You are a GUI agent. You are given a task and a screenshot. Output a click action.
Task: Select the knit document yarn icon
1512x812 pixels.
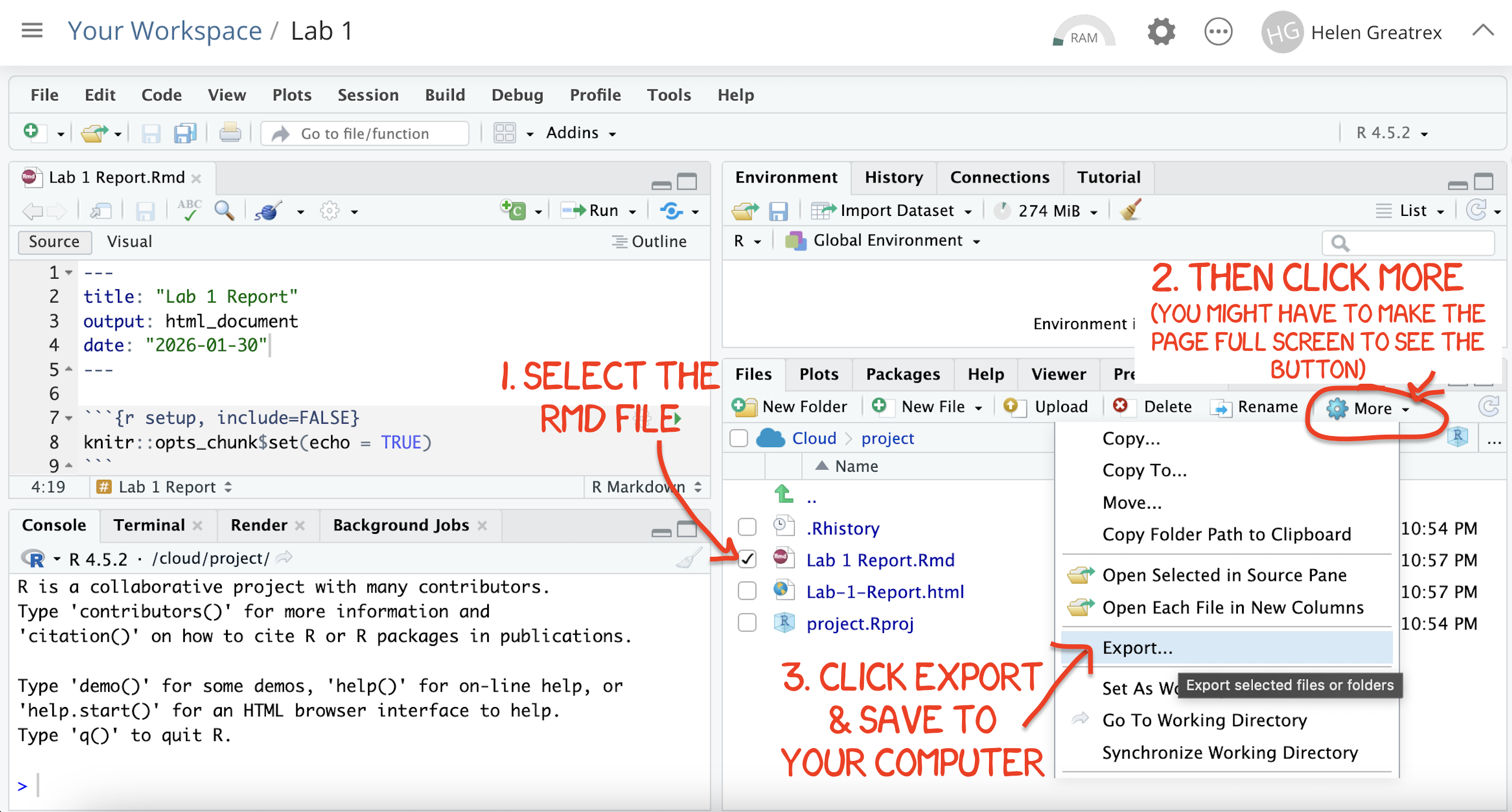click(267, 211)
